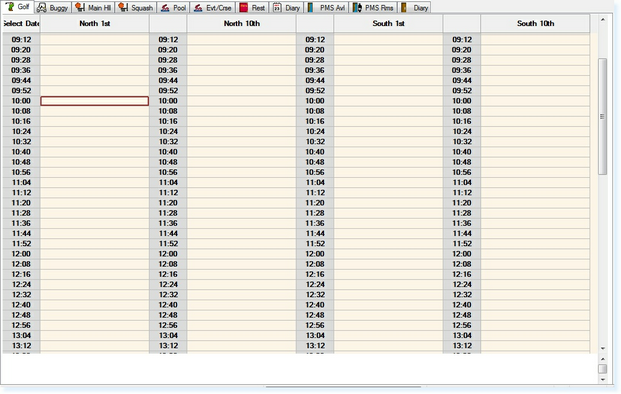Click 11:52 time left of South 1st
The height and width of the screenshot is (394, 621).
tap(315, 244)
